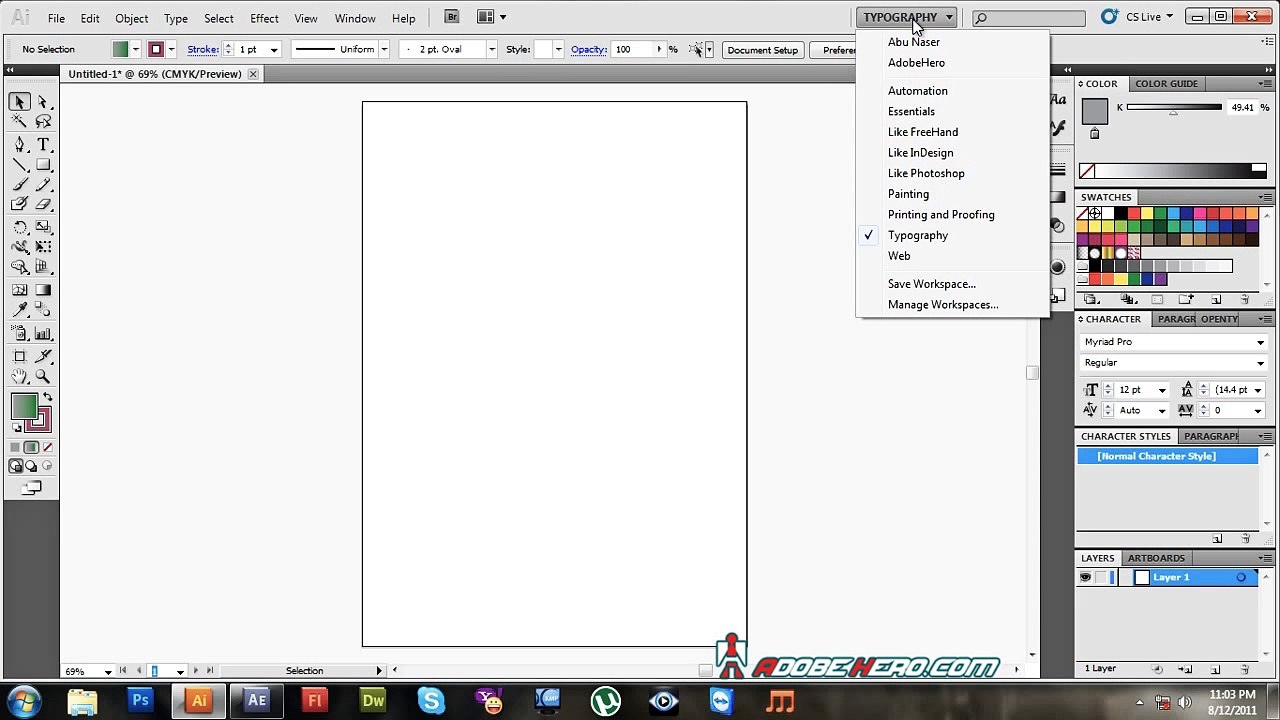Open the 2 pt. Oval brush dropdown
The width and height of the screenshot is (1280, 720).
coord(491,50)
